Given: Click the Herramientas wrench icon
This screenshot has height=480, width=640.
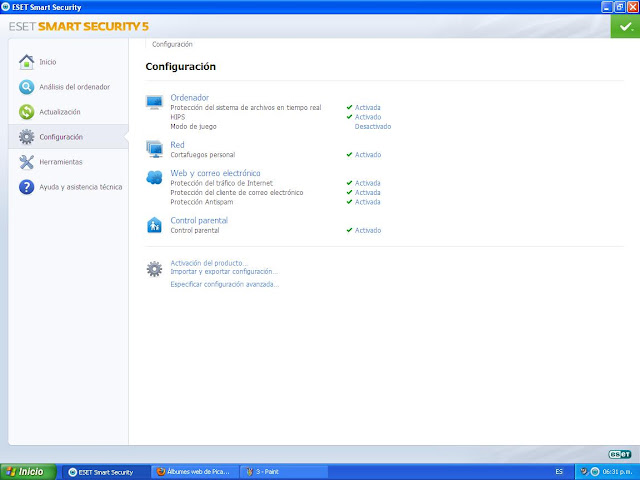Looking at the screenshot, I should [27, 162].
